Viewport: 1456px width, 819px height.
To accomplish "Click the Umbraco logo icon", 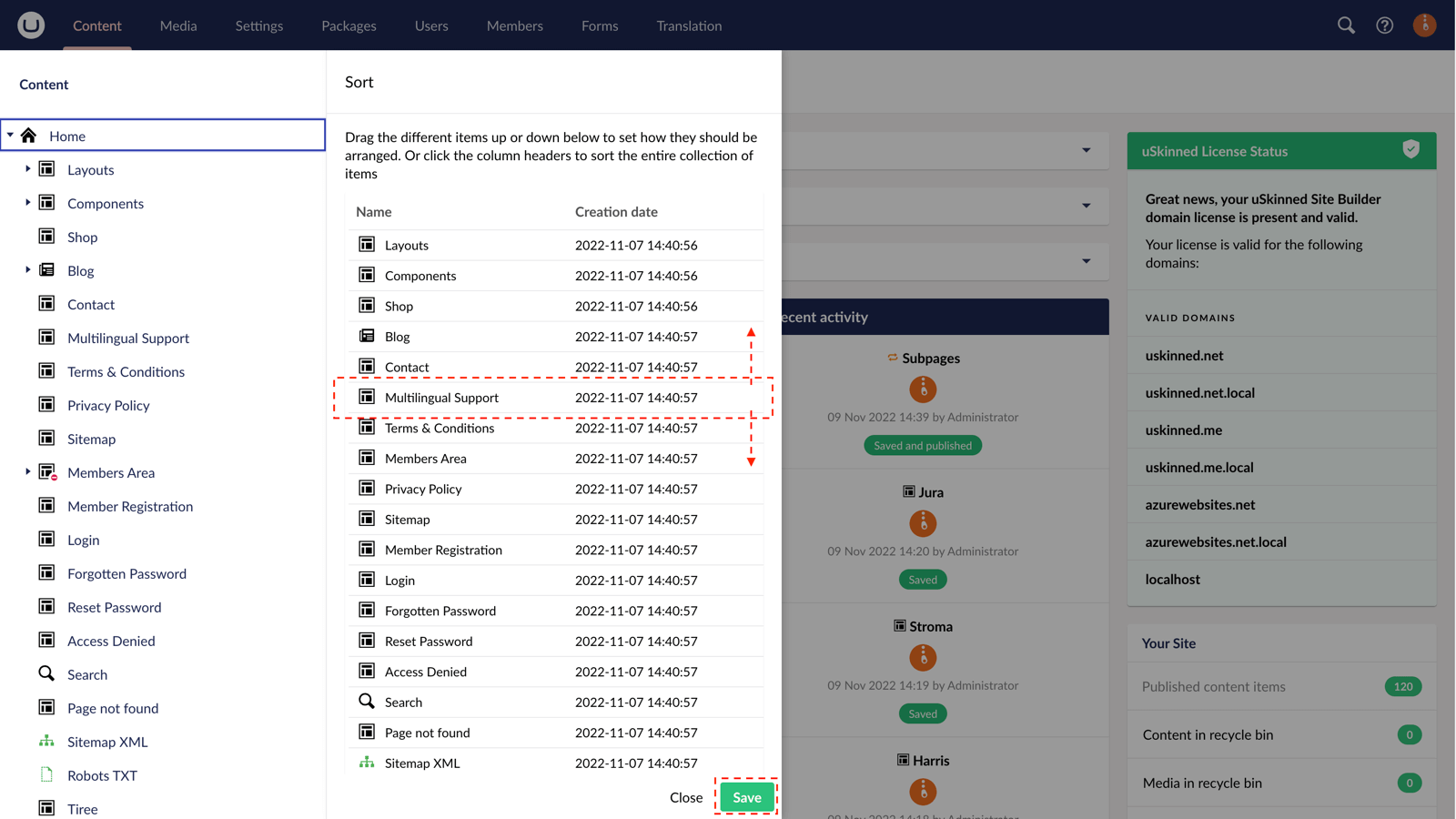I will (30, 25).
